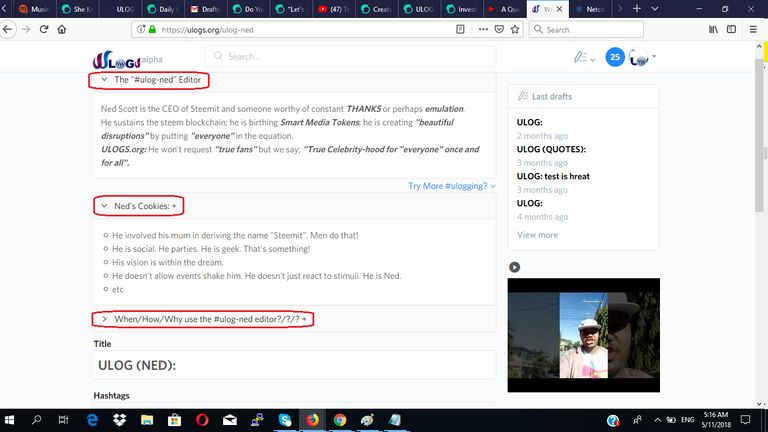
Task: Click the Last drafts panel header
Action: tap(583, 96)
